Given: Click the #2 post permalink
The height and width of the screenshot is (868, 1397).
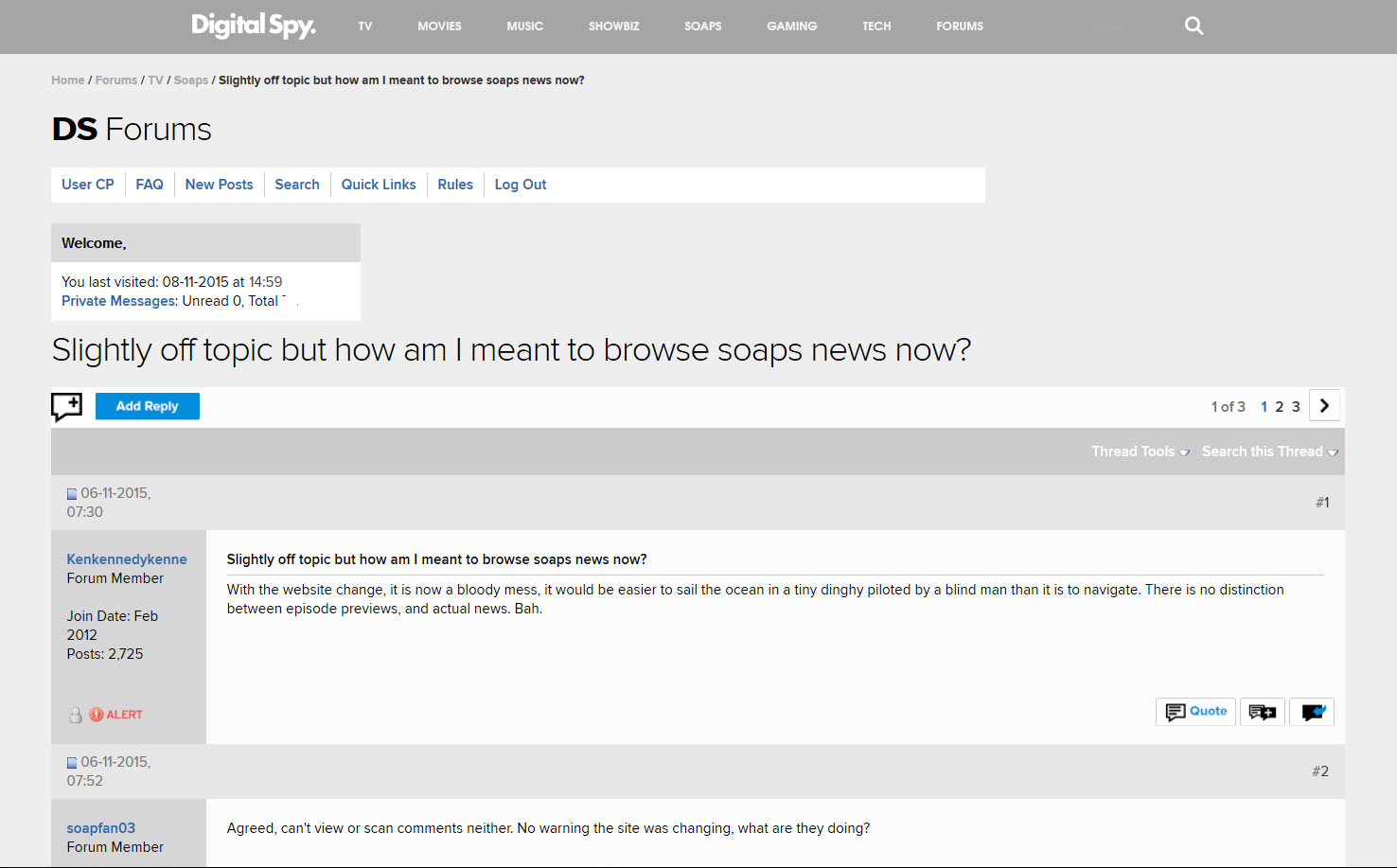Looking at the screenshot, I should coord(1319,771).
